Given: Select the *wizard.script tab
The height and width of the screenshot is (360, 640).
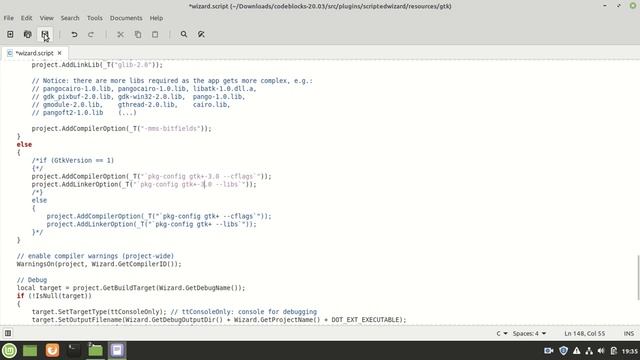Looking at the screenshot, I should [35, 53].
